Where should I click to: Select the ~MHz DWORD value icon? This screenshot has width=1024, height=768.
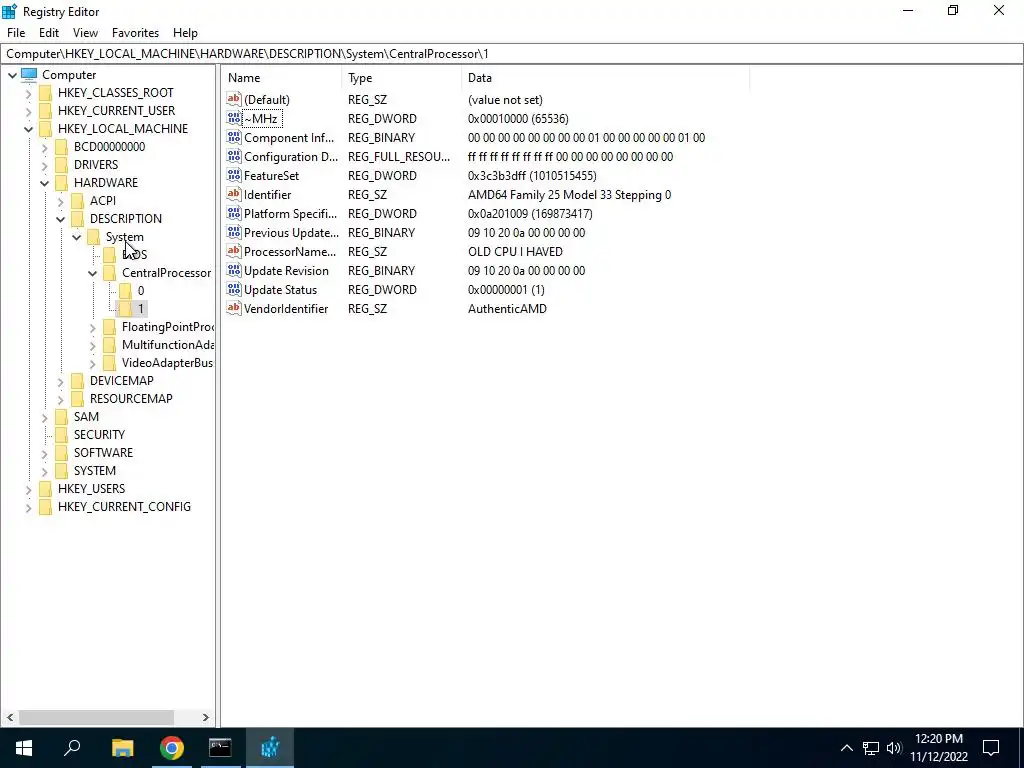click(x=234, y=118)
